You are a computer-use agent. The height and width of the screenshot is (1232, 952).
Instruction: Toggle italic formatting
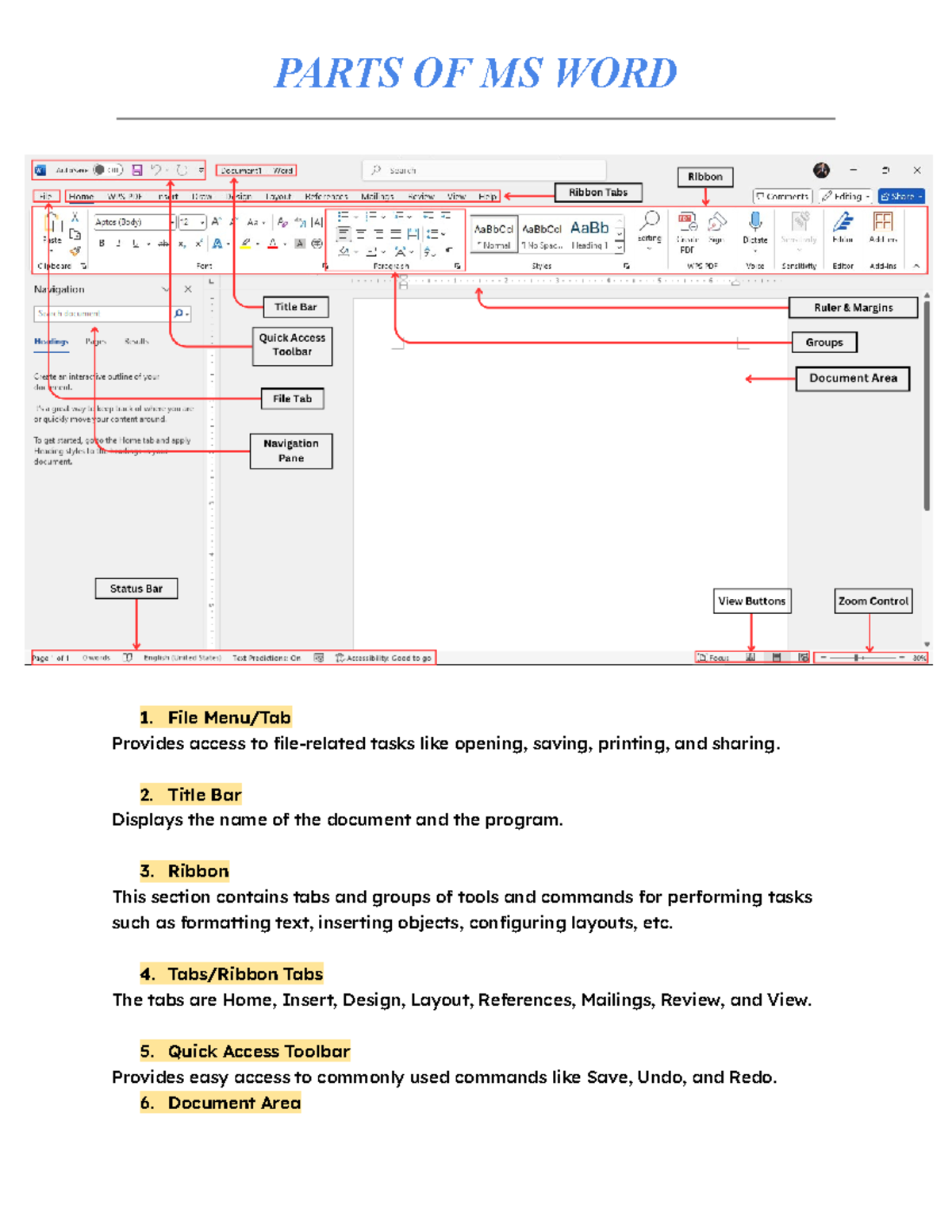(117, 244)
